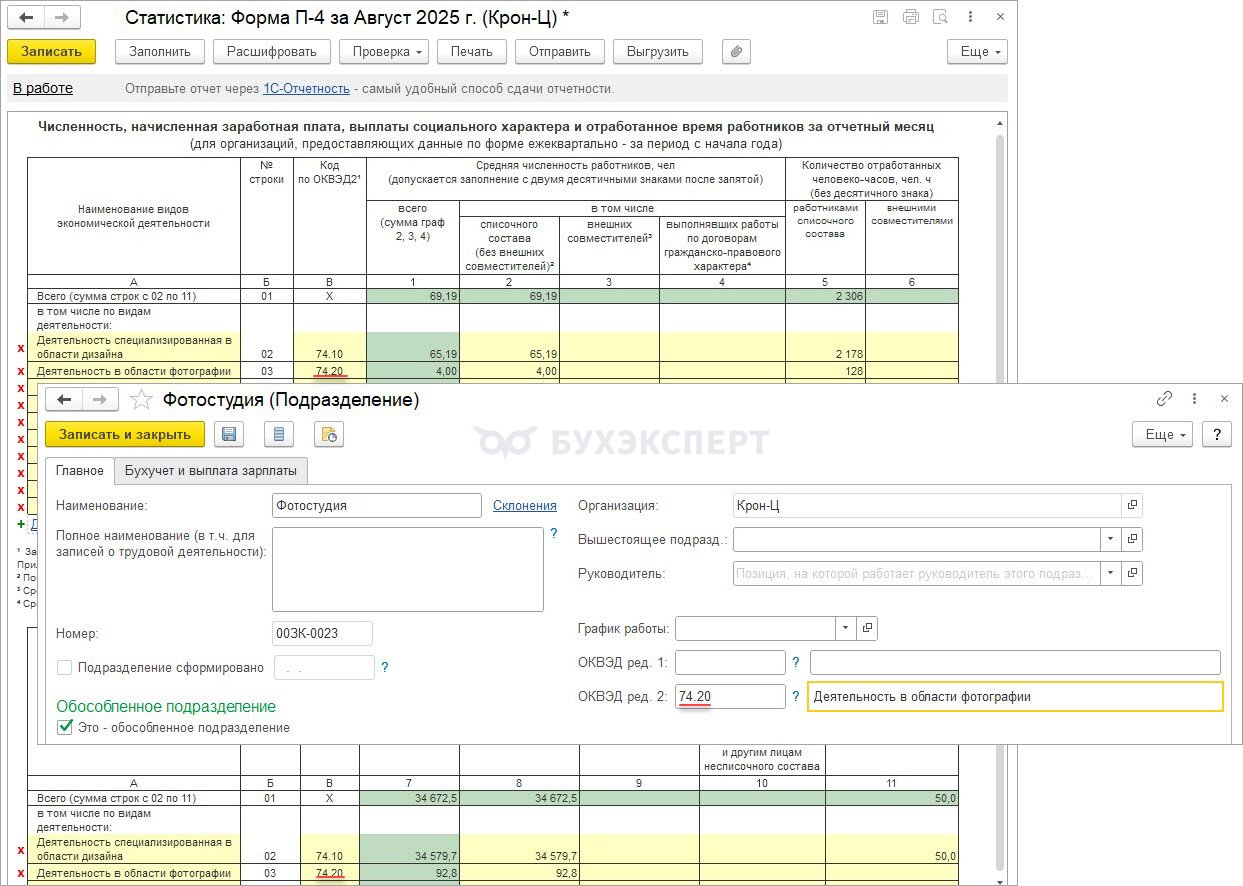Expand the Вышестоящее подразделение dropdown

coord(1110,539)
